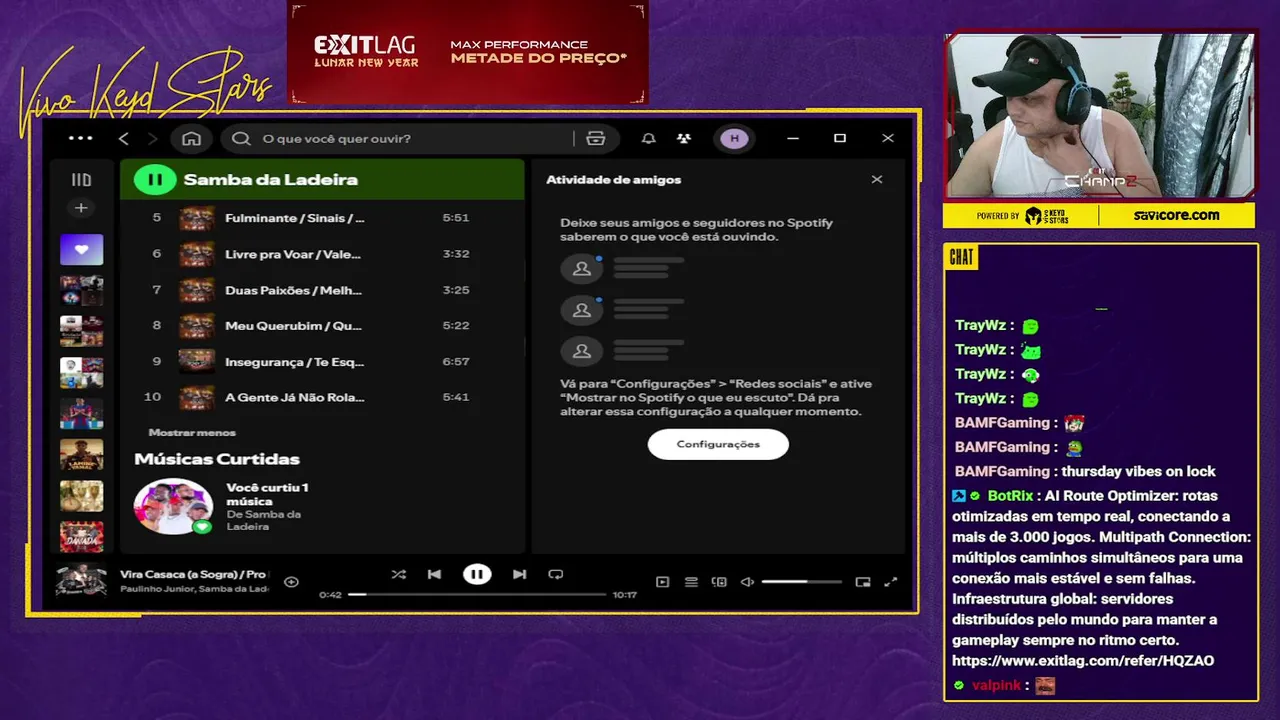Click the savicore.com sponsor label
Viewport: 1280px width, 720px height.
(x=1176, y=215)
